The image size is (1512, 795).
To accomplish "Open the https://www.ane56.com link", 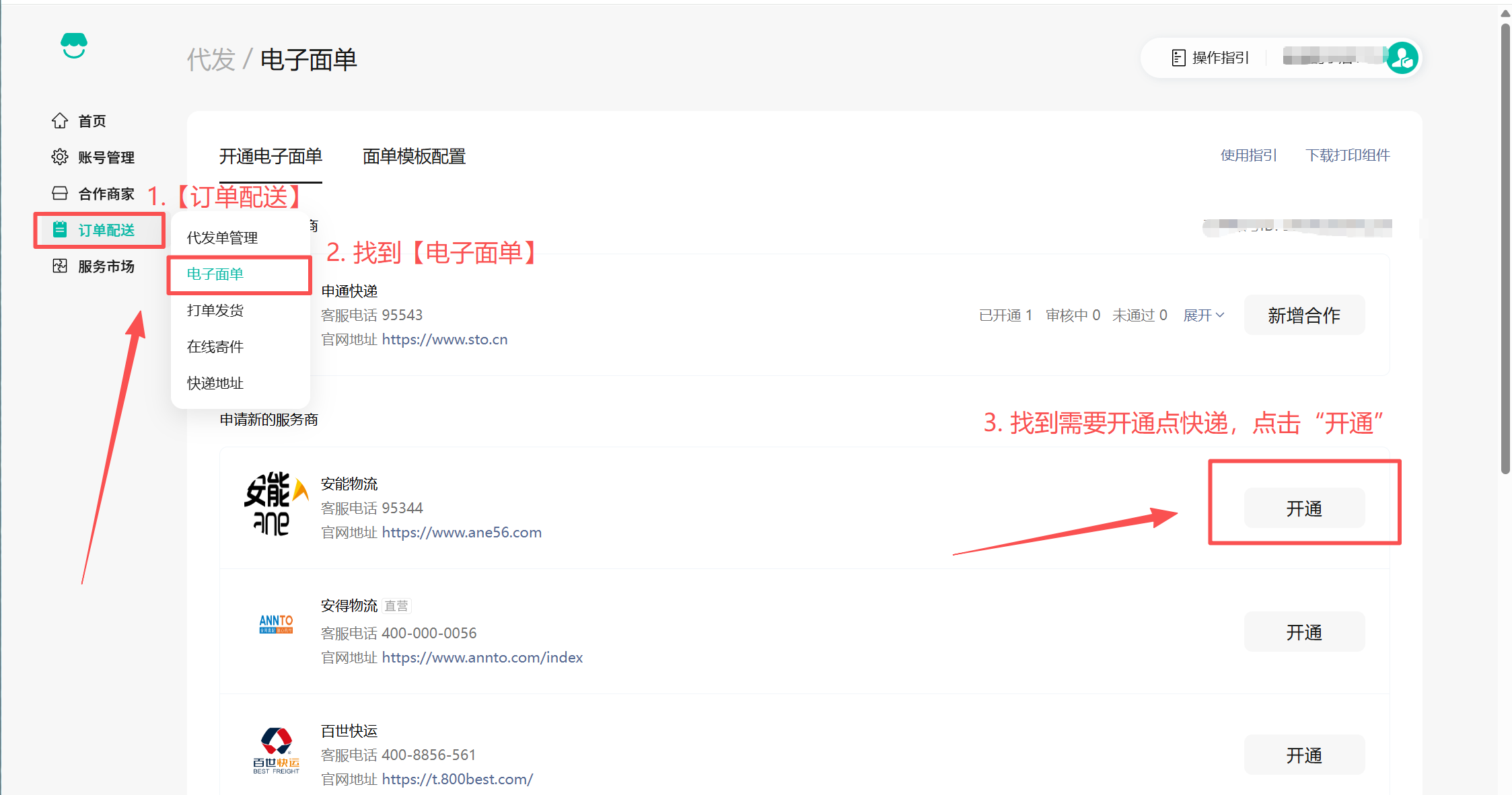I will pyautogui.click(x=462, y=532).
